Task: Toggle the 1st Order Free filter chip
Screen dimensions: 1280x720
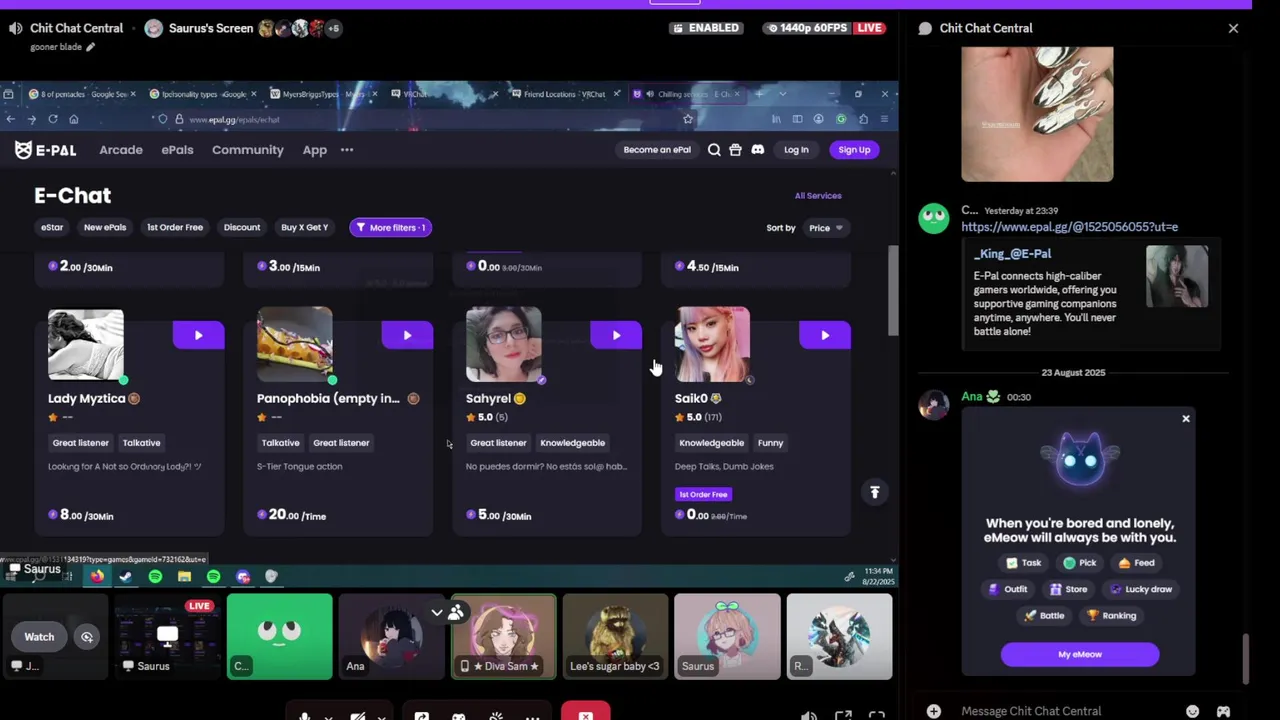Action: pos(175,227)
